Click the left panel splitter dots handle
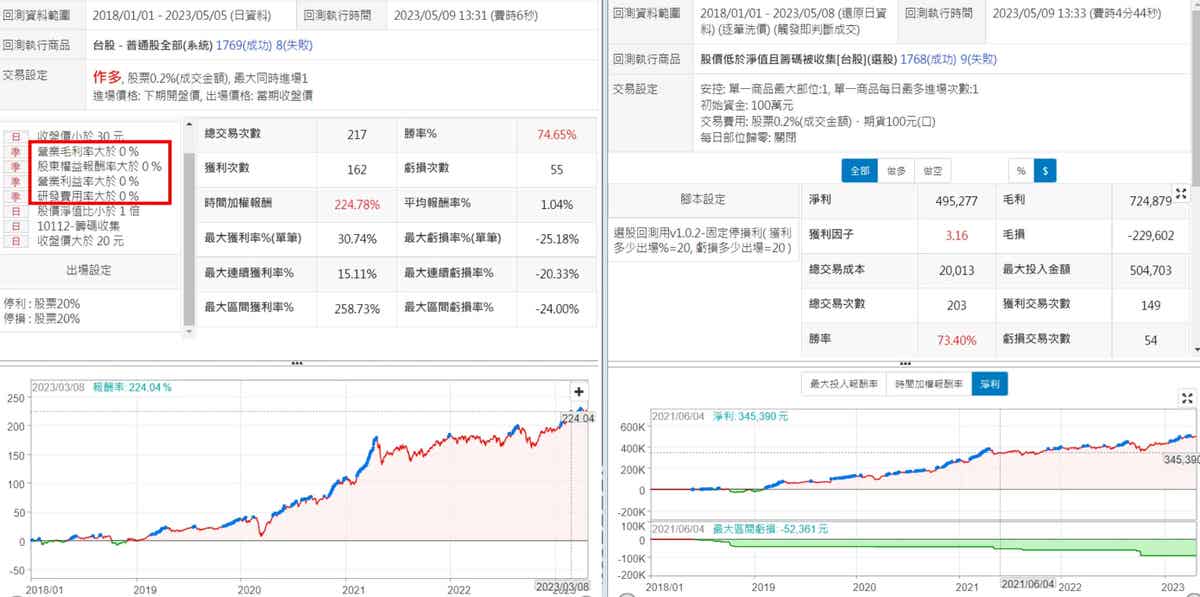Image resolution: width=1200 pixels, height=597 pixels. pyautogui.click(x=296, y=364)
